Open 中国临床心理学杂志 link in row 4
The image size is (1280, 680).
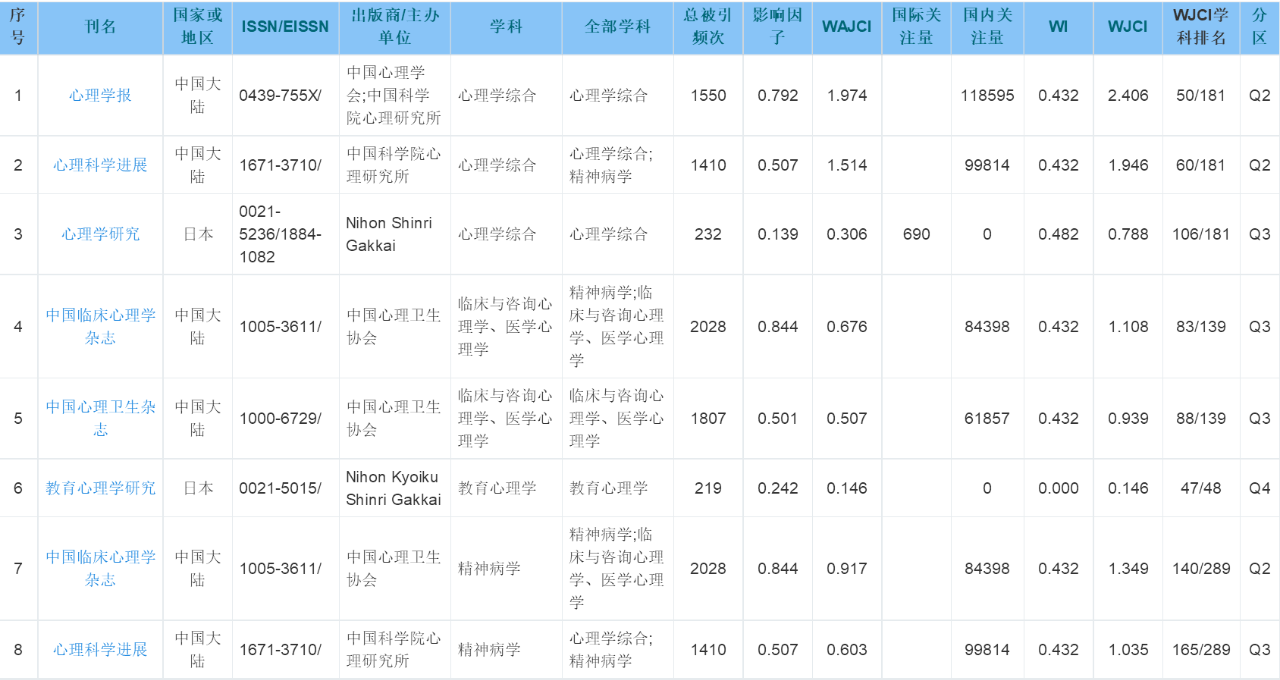pos(100,326)
